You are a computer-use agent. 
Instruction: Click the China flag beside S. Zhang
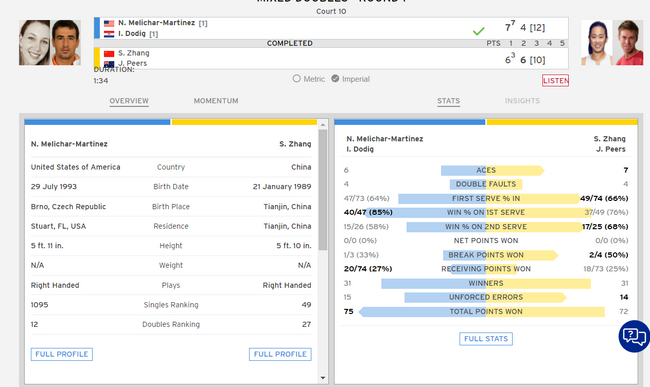[109, 53]
